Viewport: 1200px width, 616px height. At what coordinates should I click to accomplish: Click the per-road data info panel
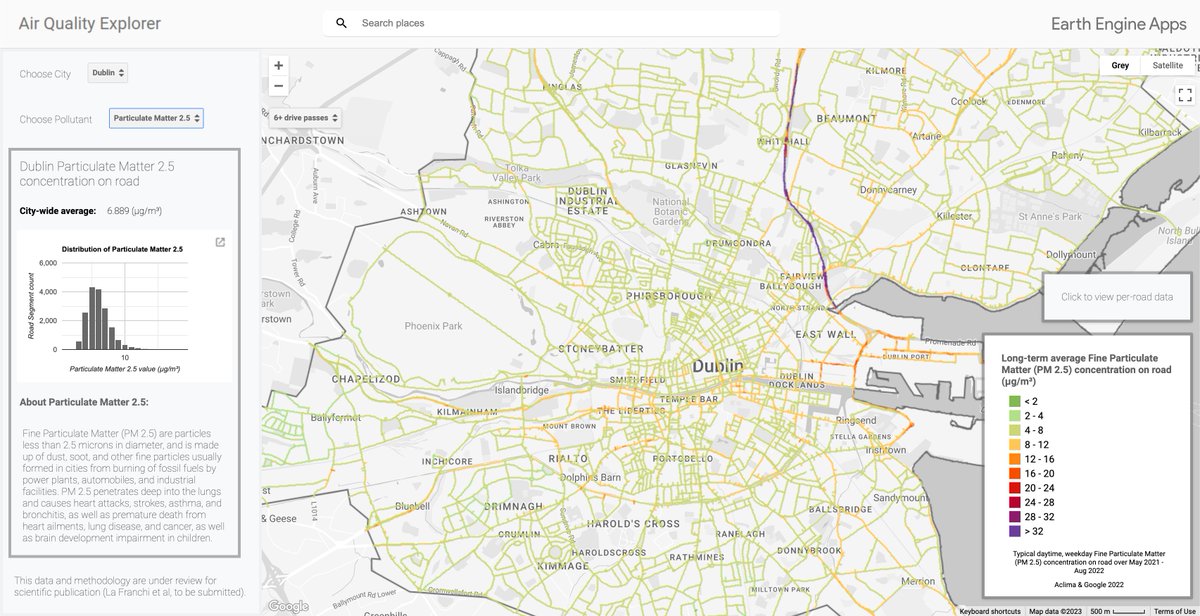(x=1117, y=297)
